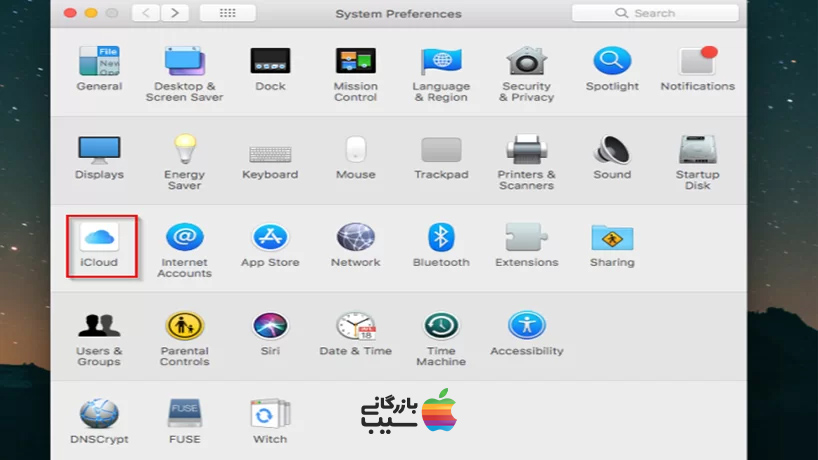The image size is (818, 460).
Task: Open Sound preferences
Action: click(x=612, y=157)
